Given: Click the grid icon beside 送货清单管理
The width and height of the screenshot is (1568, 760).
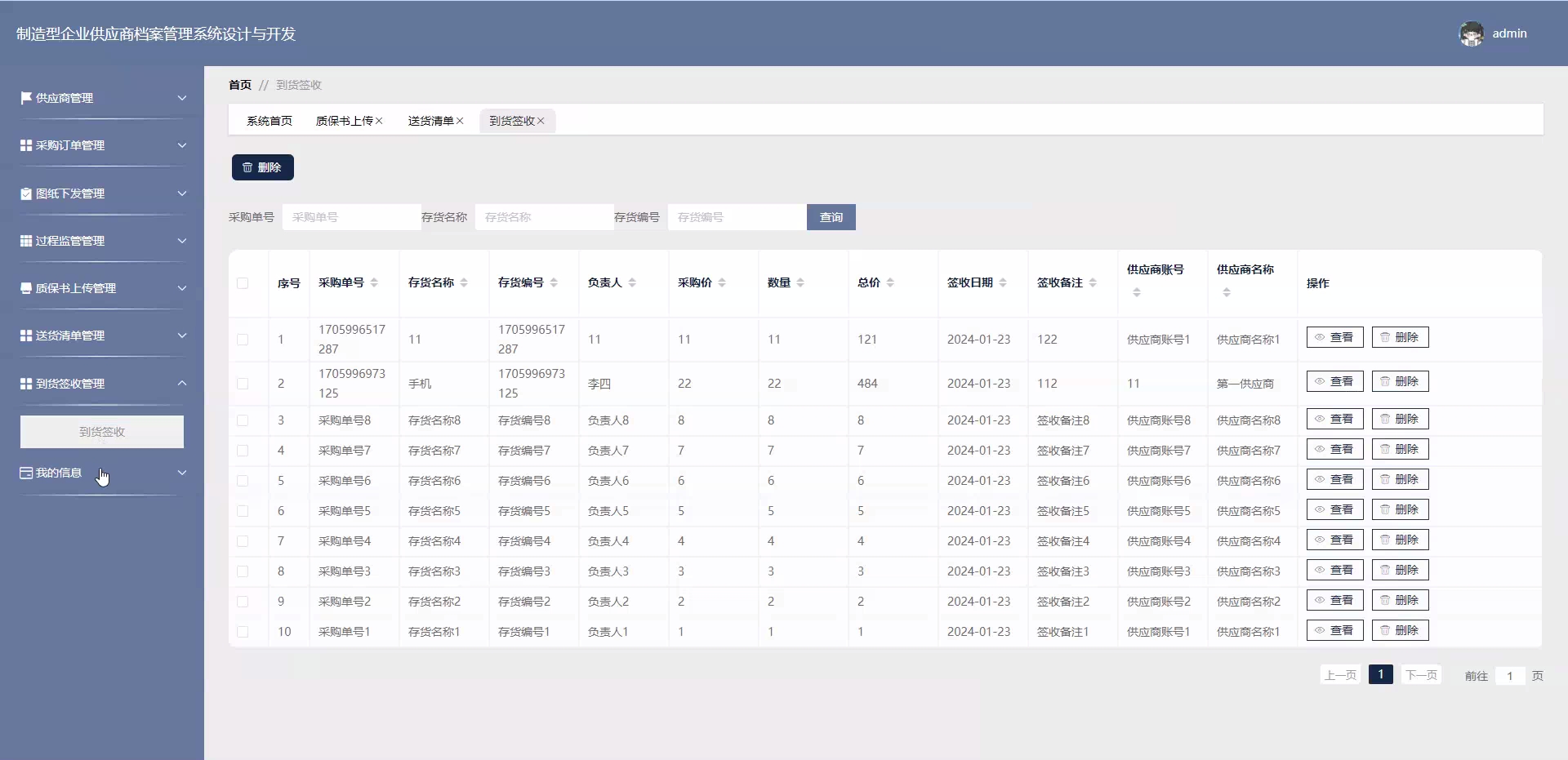Looking at the screenshot, I should [x=26, y=336].
